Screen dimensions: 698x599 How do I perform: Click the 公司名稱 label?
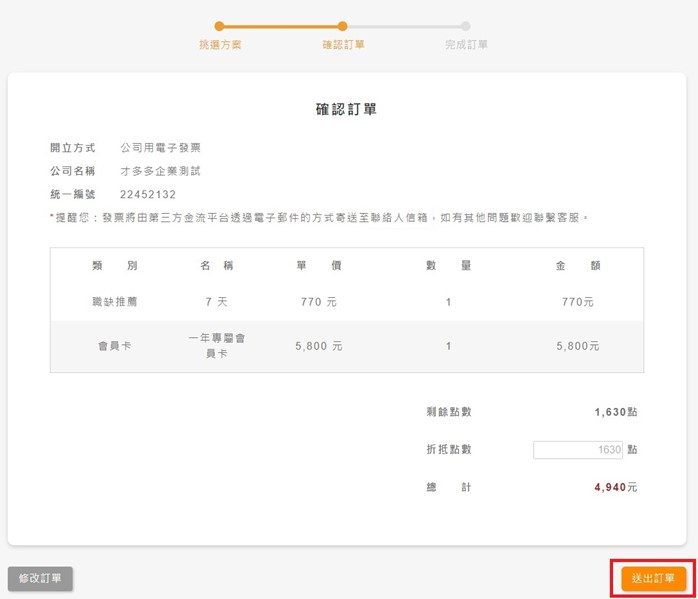pyautogui.click(x=73, y=171)
